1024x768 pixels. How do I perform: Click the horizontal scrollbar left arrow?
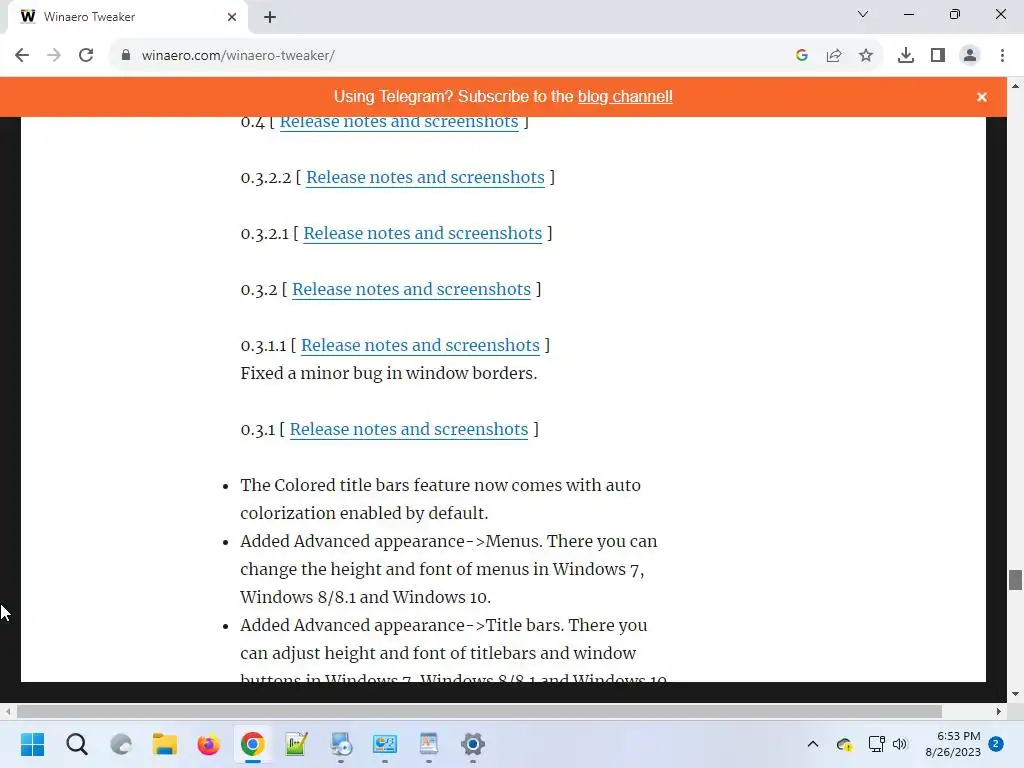(x=8, y=711)
